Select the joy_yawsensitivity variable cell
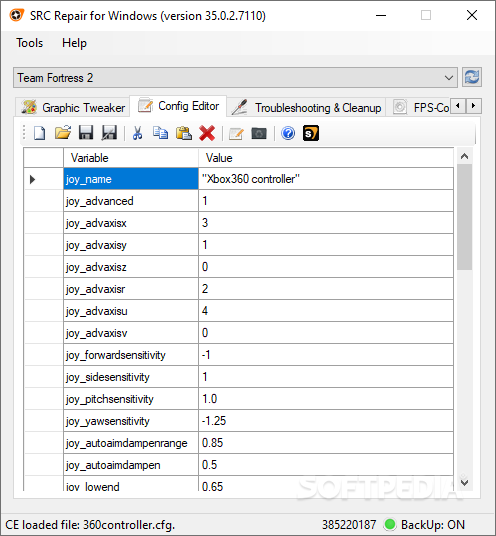The image size is (496, 536). 131,421
